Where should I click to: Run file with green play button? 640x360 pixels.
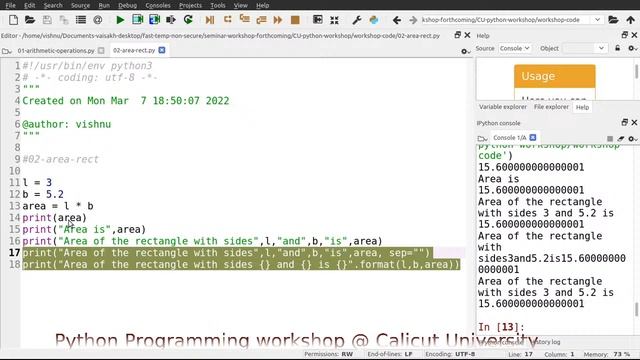pyautogui.click(x=120, y=20)
